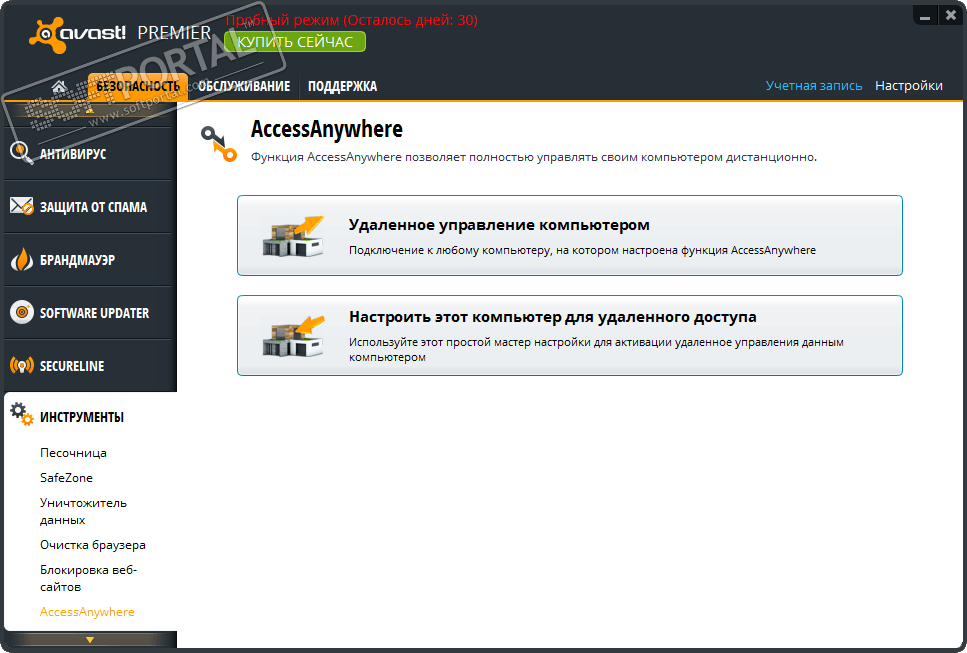Click the trial mode remaining days text

click(x=352, y=20)
